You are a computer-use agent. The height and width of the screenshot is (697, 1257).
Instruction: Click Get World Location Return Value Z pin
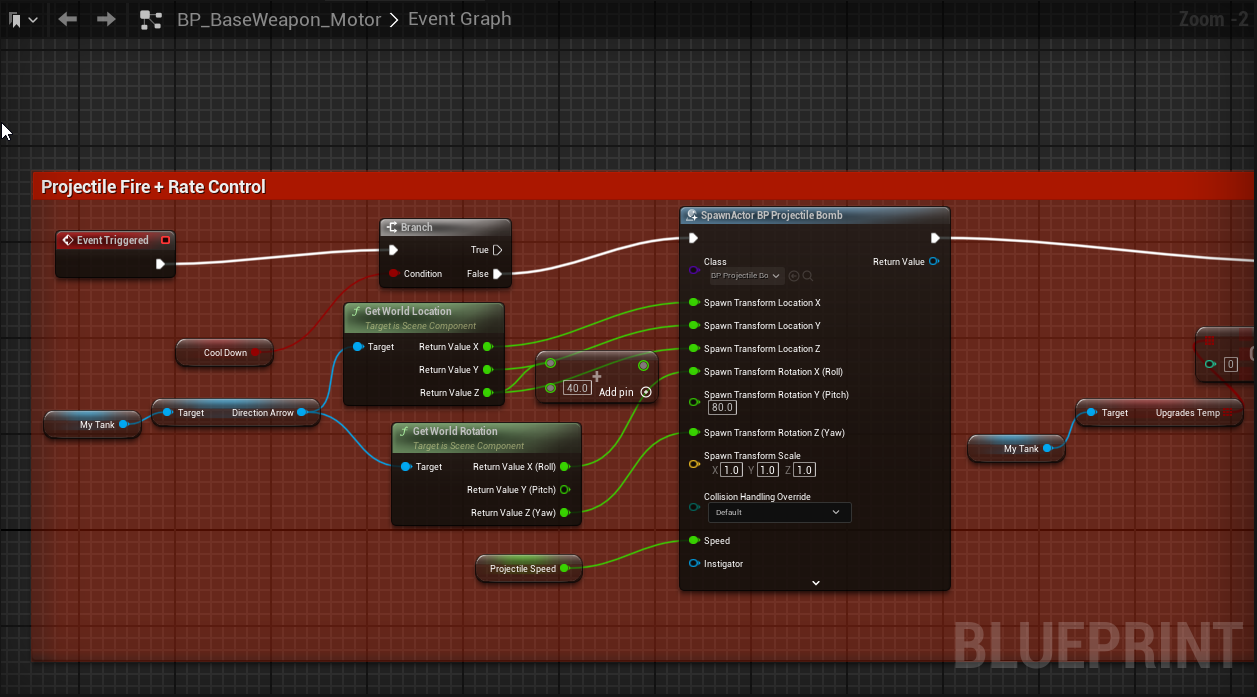coord(487,393)
